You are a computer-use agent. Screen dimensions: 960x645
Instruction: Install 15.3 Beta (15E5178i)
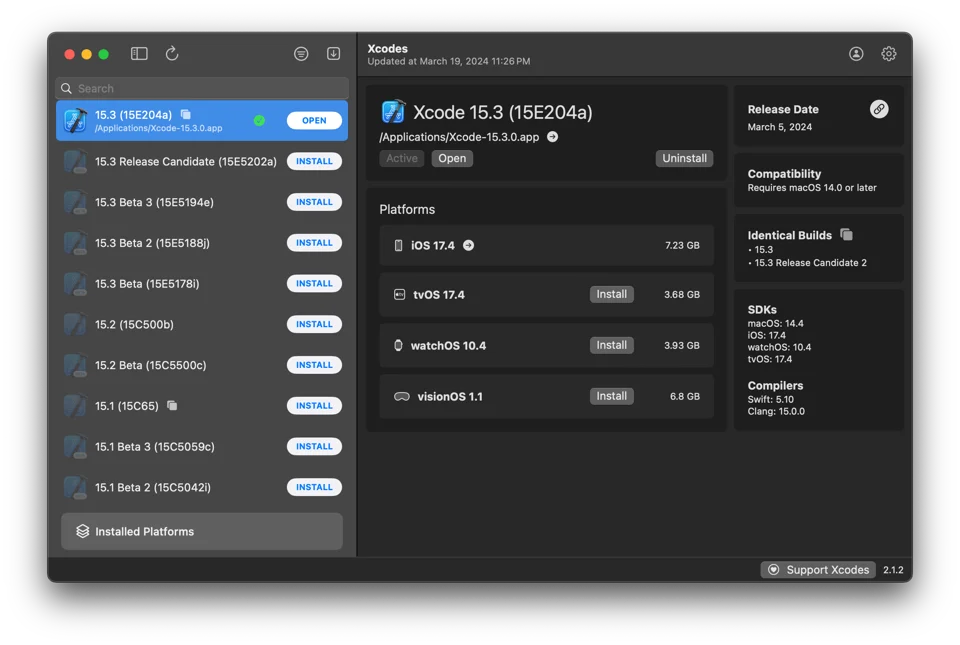(x=314, y=283)
